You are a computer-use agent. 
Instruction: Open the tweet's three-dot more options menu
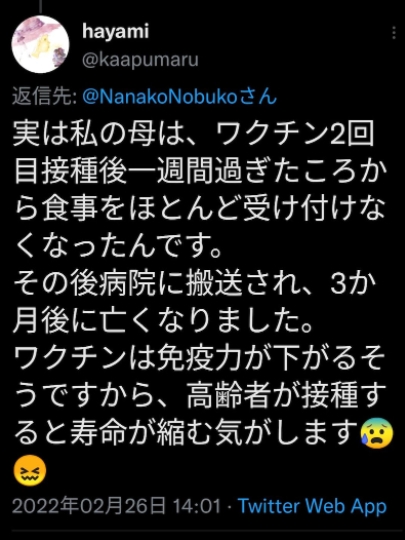[x=394, y=33]
